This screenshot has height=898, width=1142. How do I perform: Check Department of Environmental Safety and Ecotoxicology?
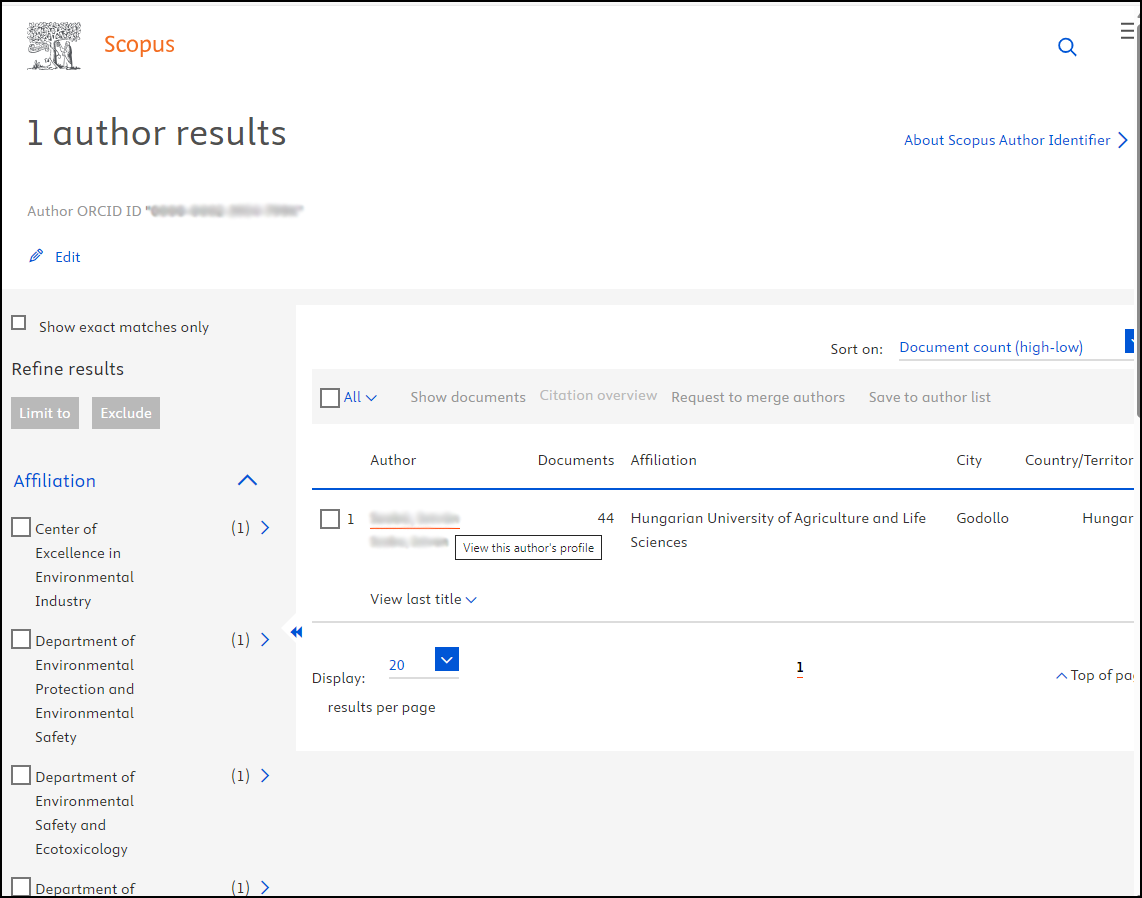(21, 775)
